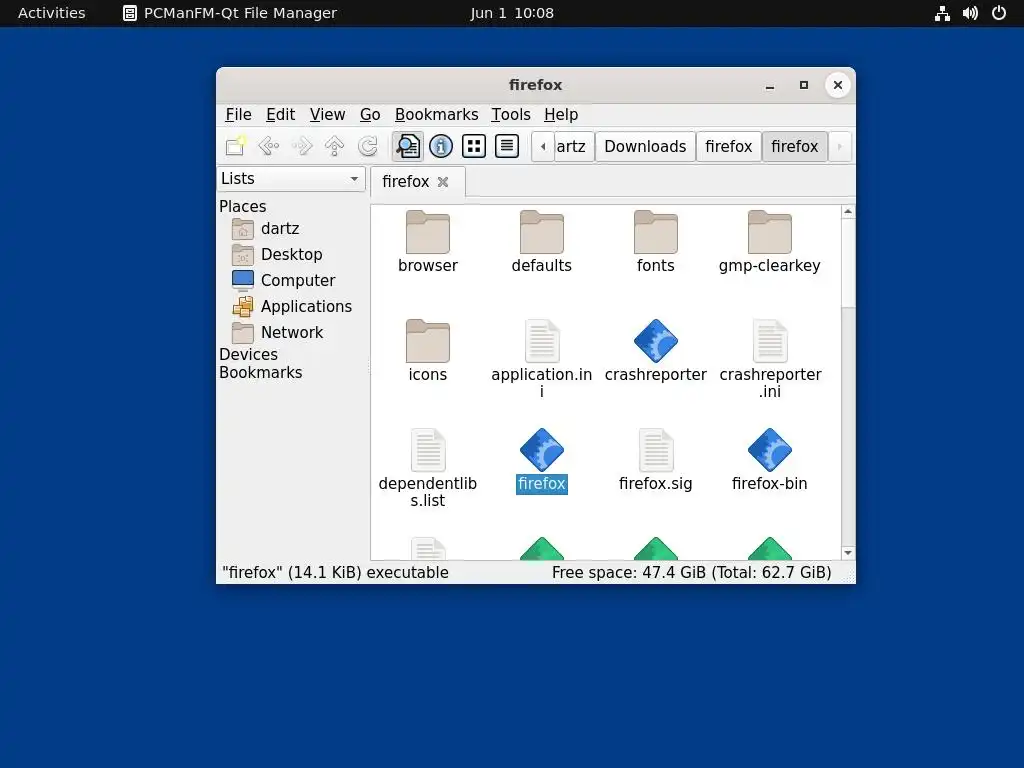Click scrollbar down arrow in file view

848,553
